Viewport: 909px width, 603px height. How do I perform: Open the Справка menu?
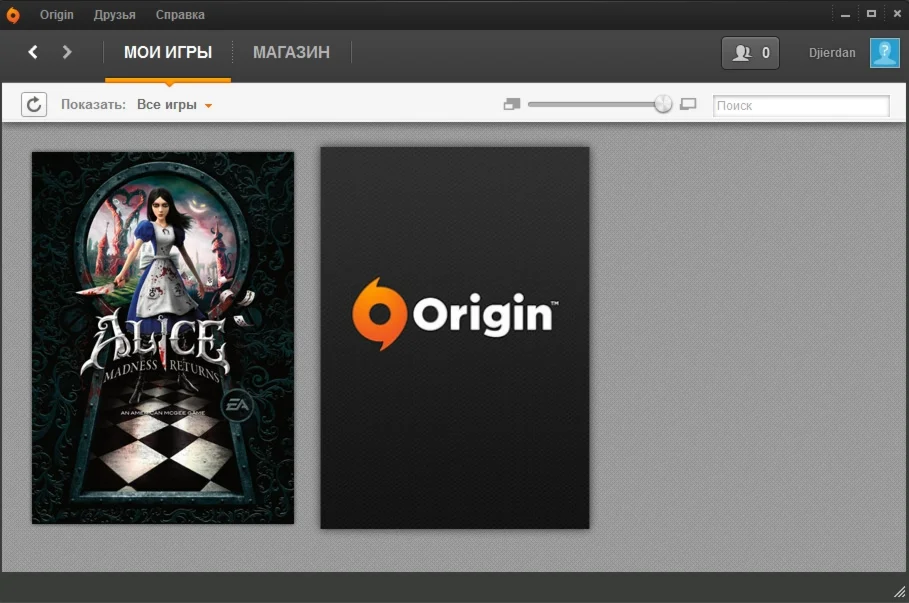tap(179, 14)
